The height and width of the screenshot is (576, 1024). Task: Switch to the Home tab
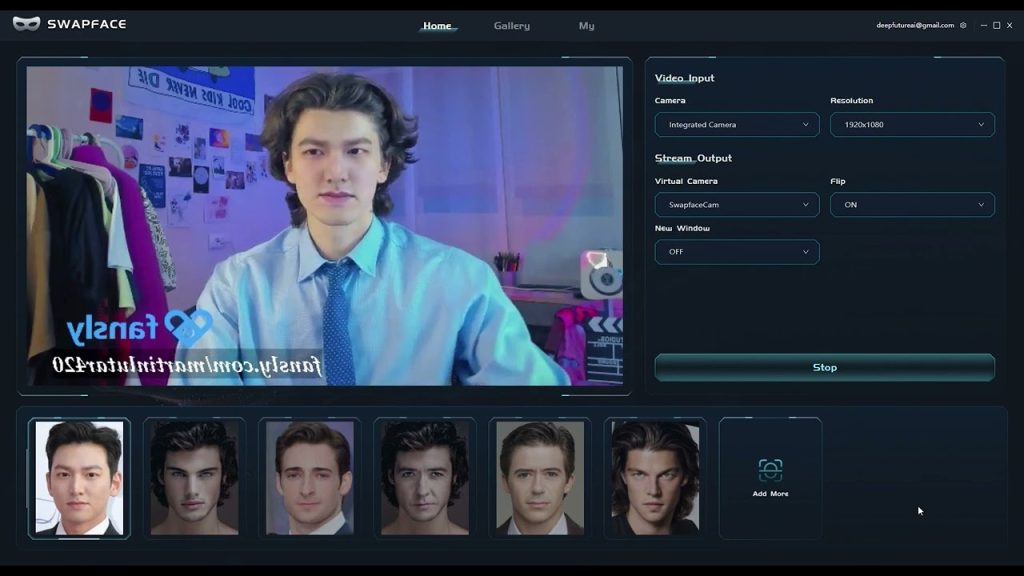[437, 26]
